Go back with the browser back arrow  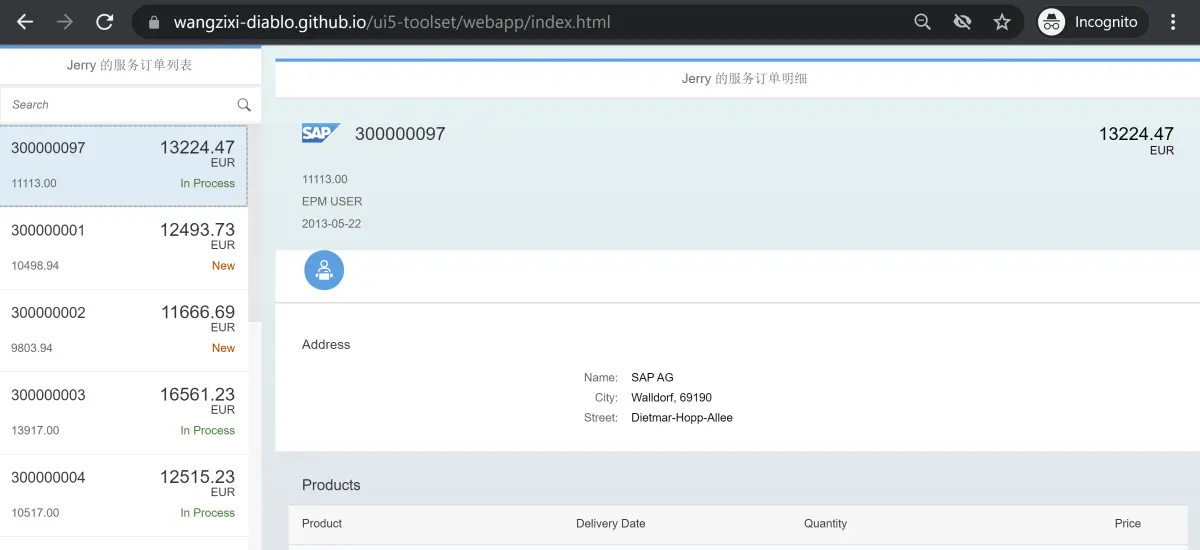click(25, 22)
